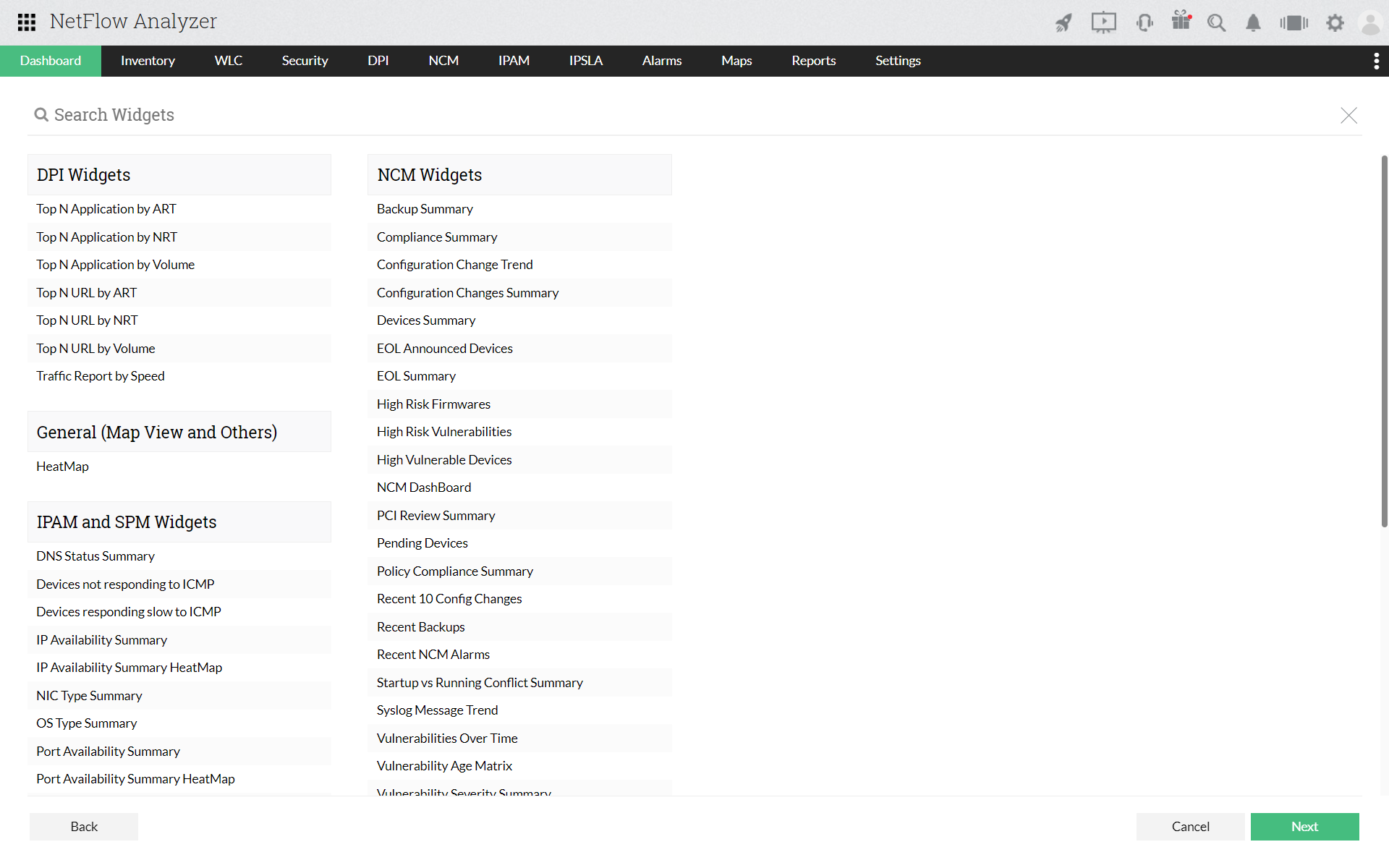Open the Reports tab

pos(813,61)
